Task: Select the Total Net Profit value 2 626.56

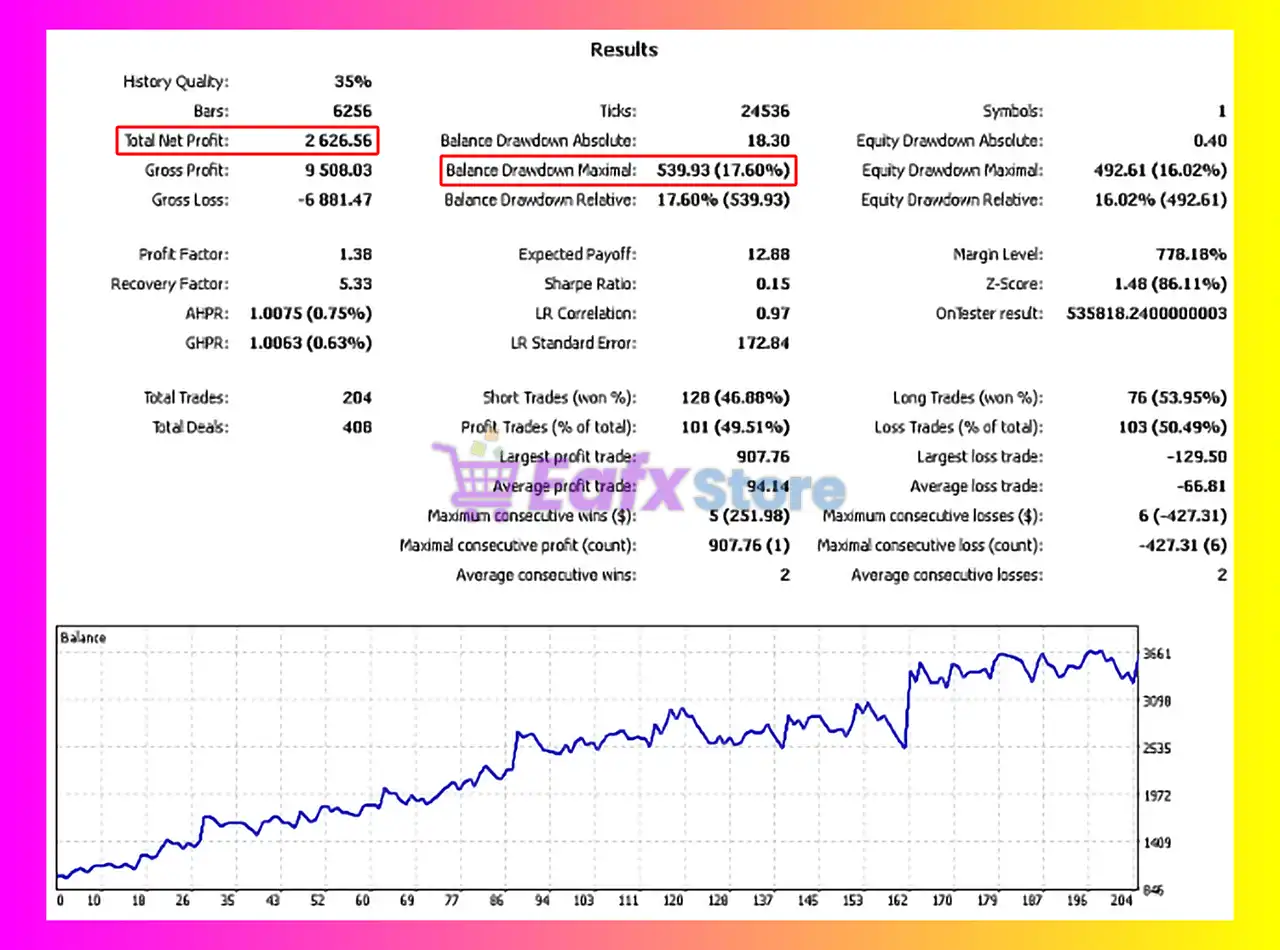Action: click(338, 141)
